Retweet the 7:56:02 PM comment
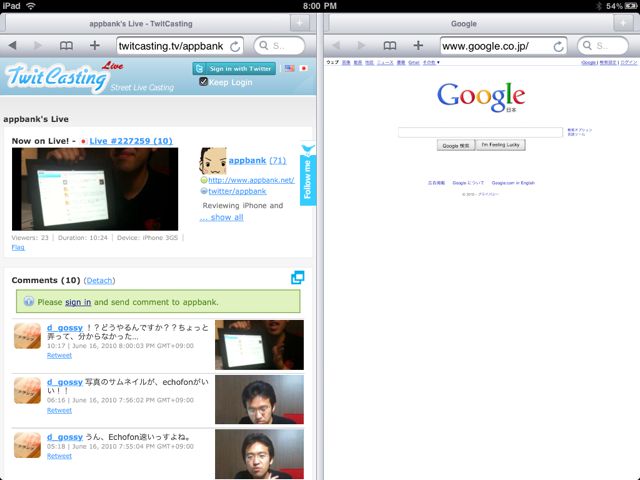The height and width of the screenshot is (480, 640). tap(59, 411)
